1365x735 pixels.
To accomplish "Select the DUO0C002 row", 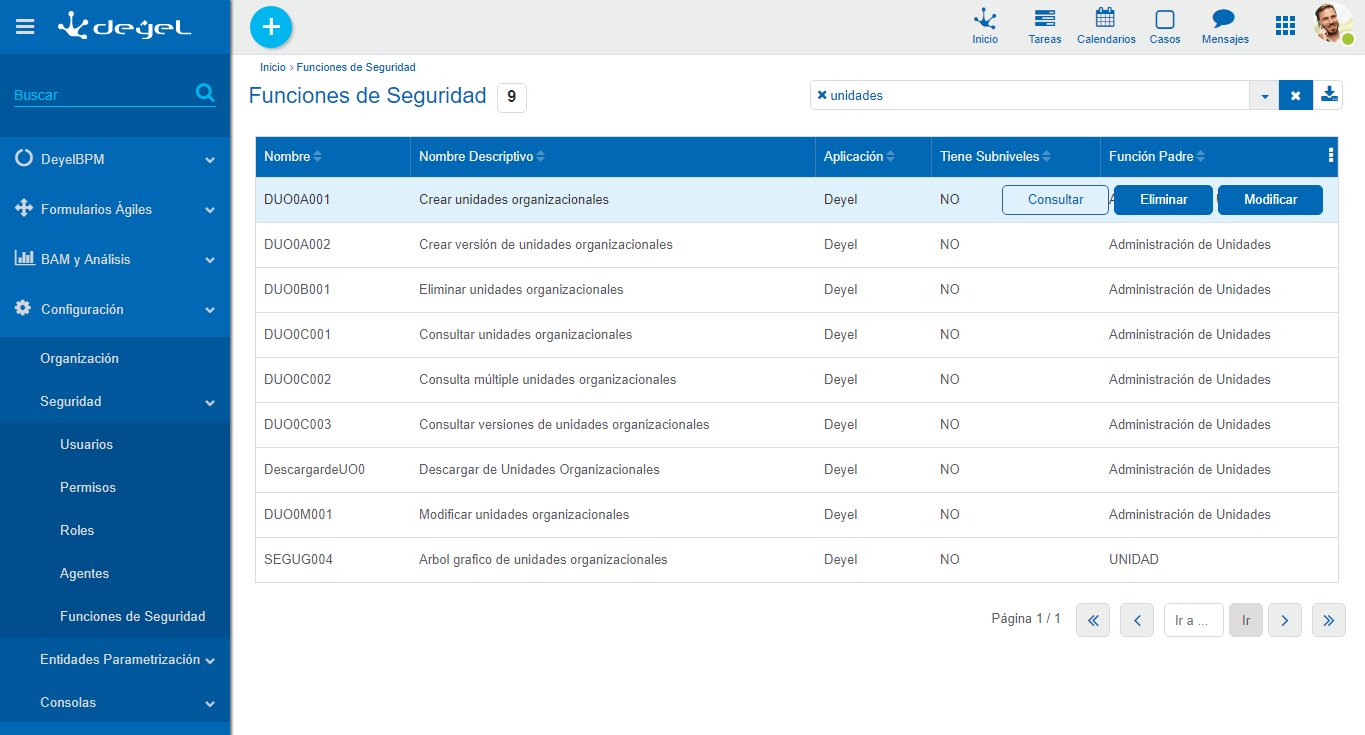I will pyautogui.click(x=797, y=380).
